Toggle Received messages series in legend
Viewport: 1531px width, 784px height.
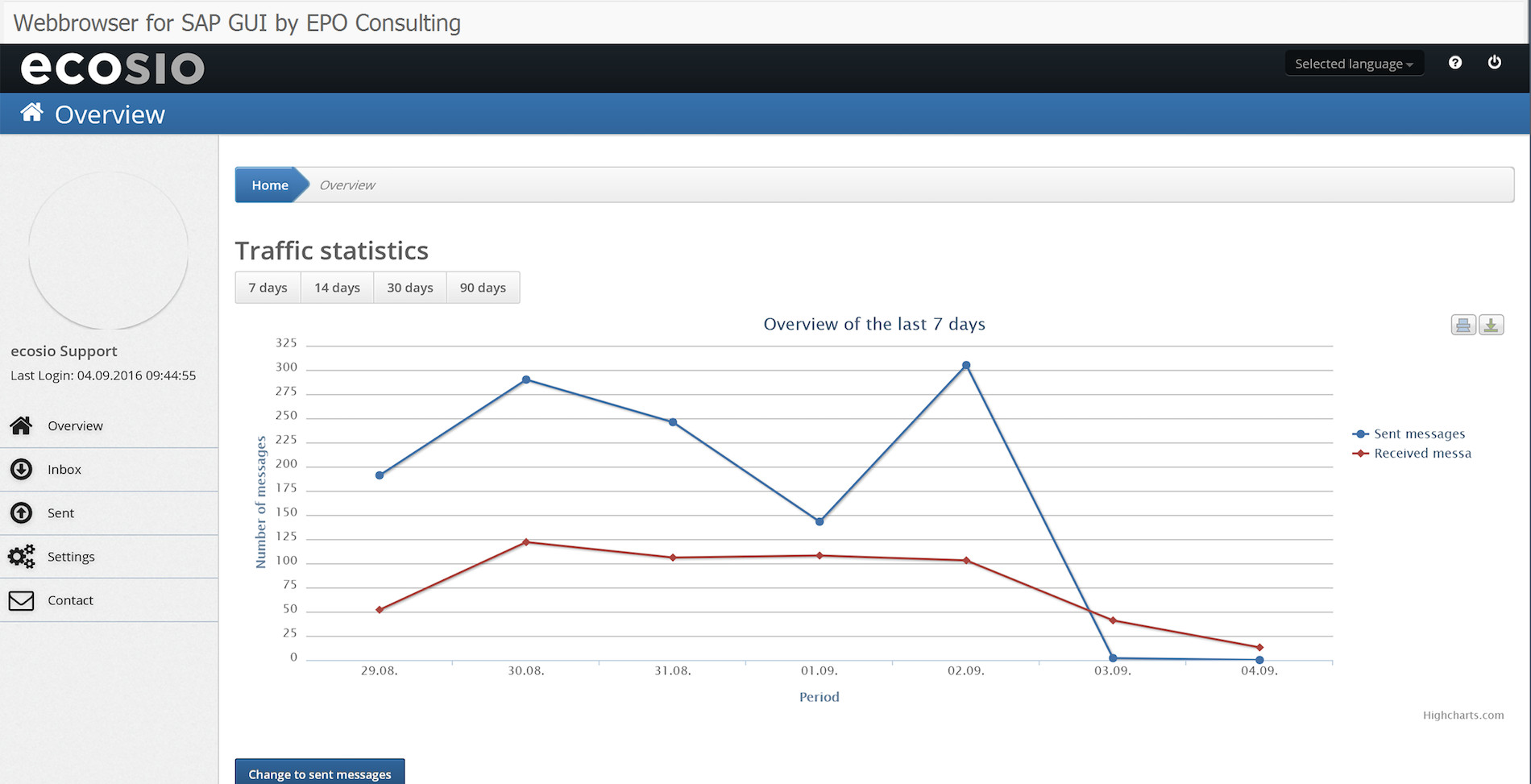tap(1421, 453)
